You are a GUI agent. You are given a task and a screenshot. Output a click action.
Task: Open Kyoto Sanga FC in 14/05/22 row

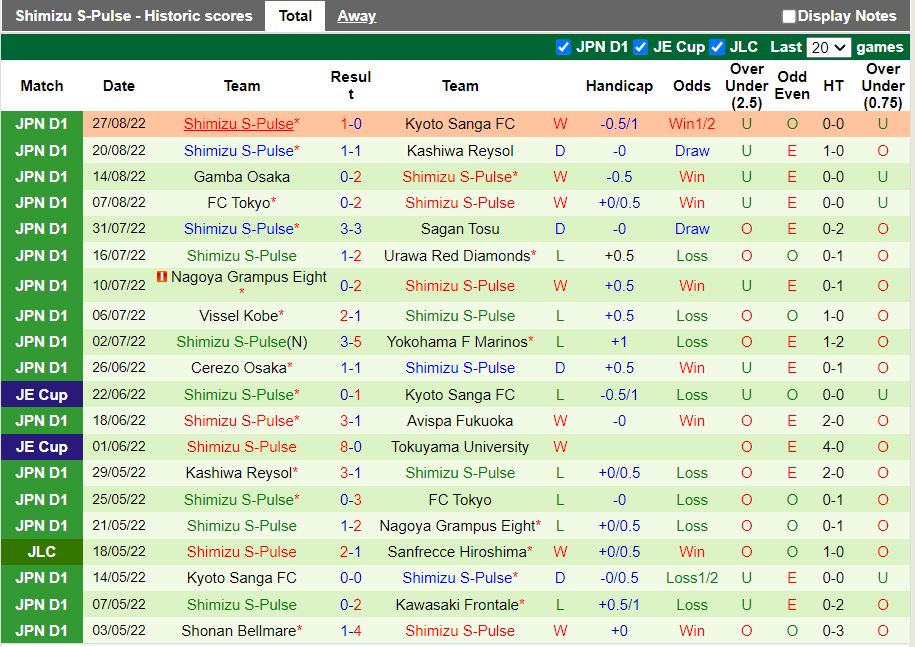point(242,578)
